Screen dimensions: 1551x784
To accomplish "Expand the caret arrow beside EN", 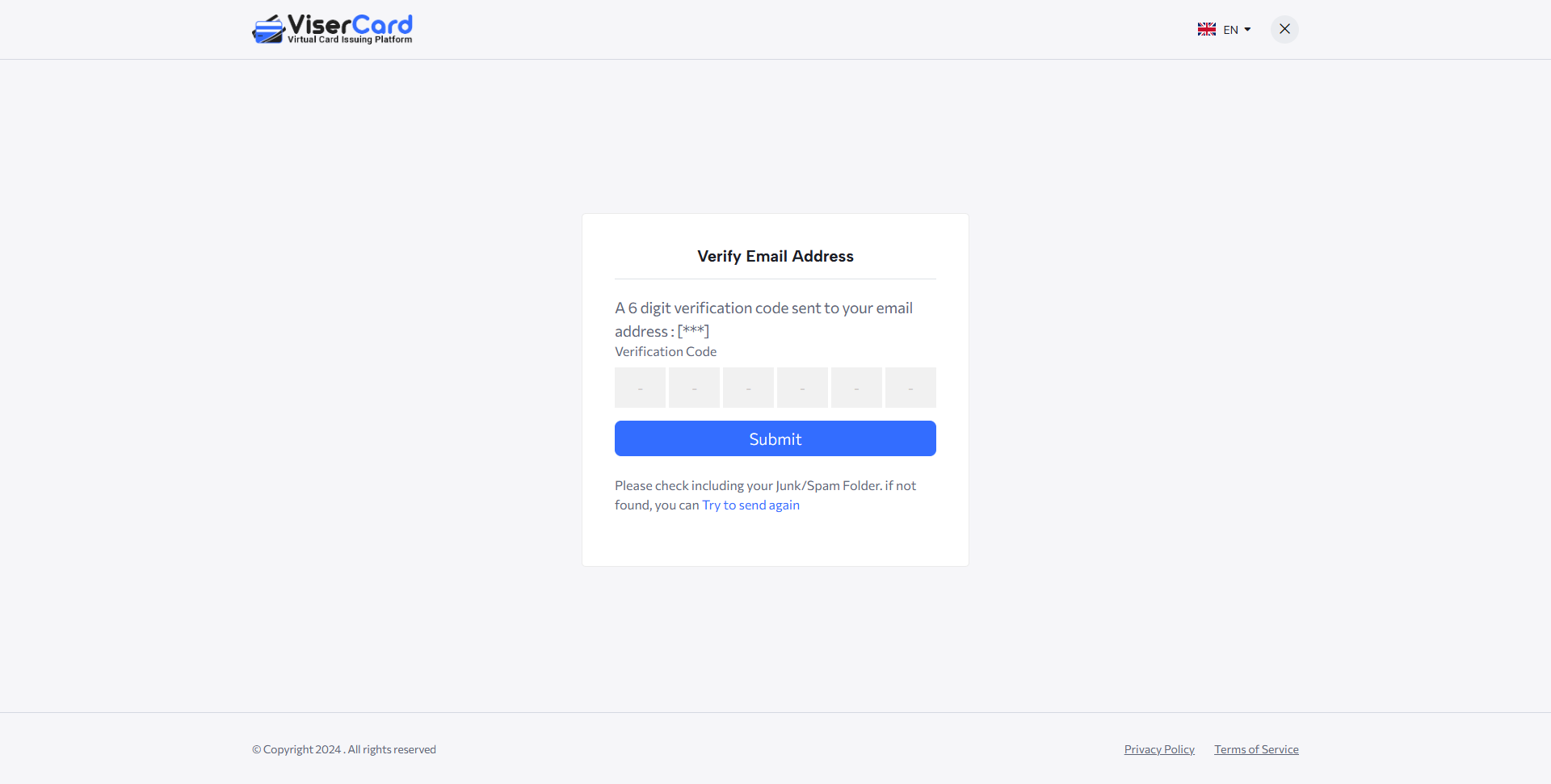I will pyautogui.click(x=1247, y=30).
